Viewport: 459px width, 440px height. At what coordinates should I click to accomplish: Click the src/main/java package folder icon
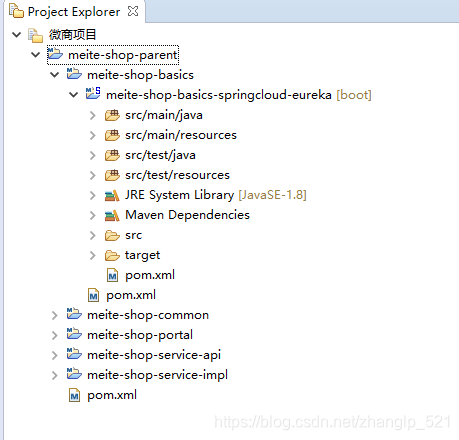[x=112, y=115]
